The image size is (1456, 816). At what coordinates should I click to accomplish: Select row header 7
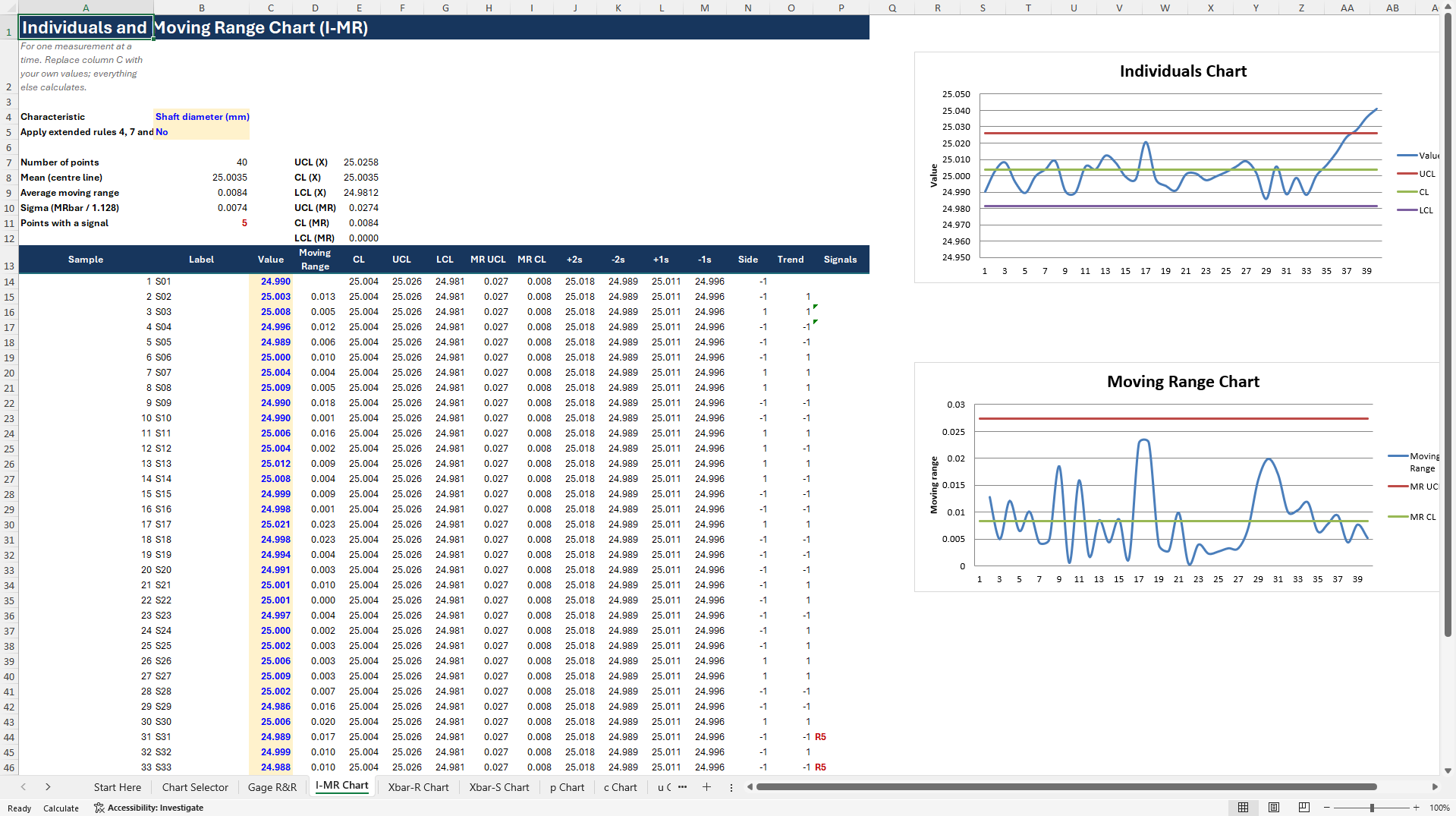(x=9, y=162)
